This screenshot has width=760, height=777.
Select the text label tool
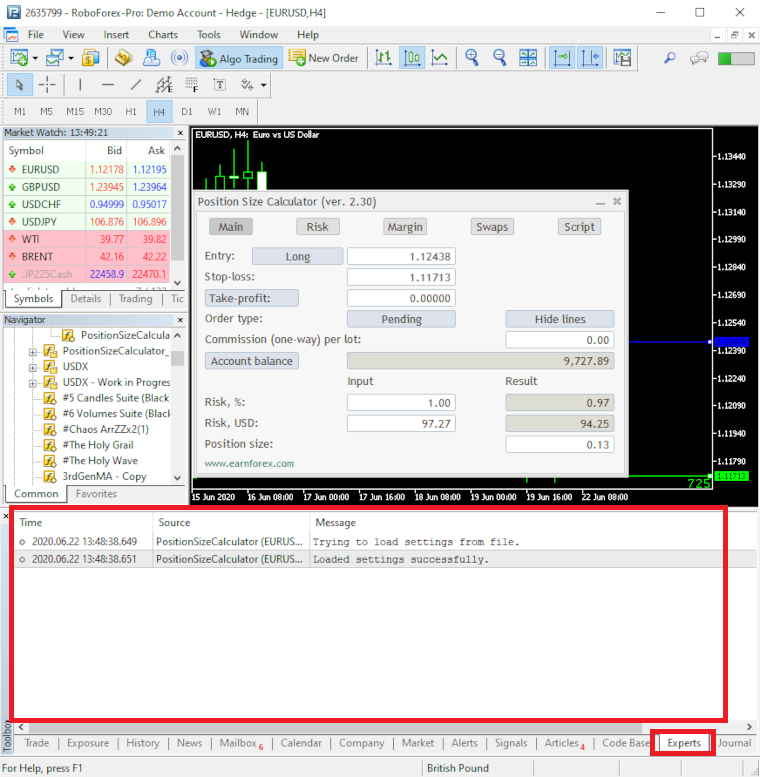[x=219, y=85]
